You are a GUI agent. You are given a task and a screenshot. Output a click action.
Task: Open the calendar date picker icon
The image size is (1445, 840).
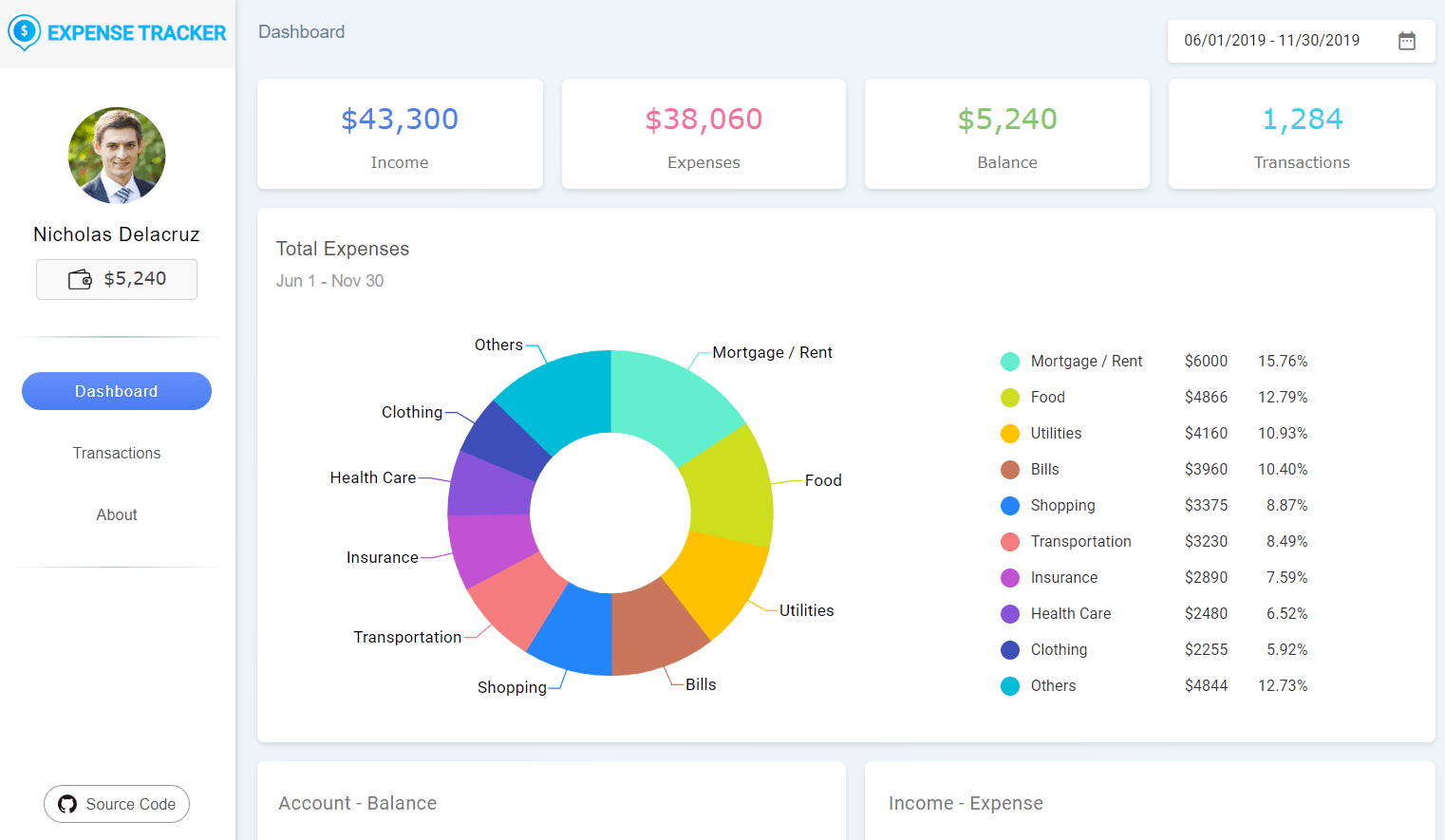click(x=1406, y=41)
